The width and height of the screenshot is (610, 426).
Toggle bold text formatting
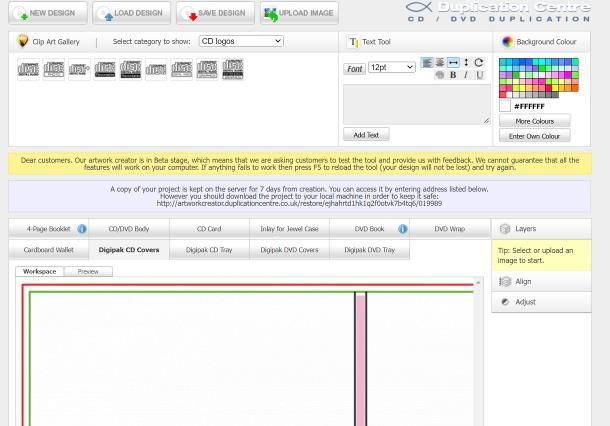453,75
